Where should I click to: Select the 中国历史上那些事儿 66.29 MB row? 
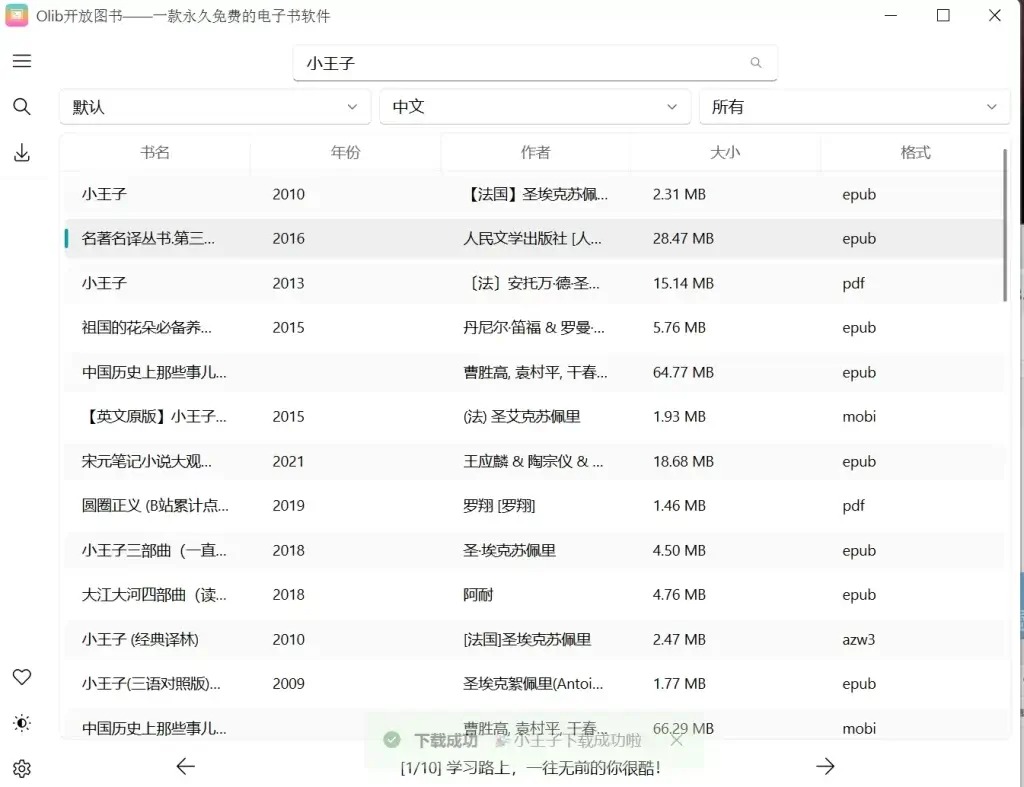[x=534, y=726]
